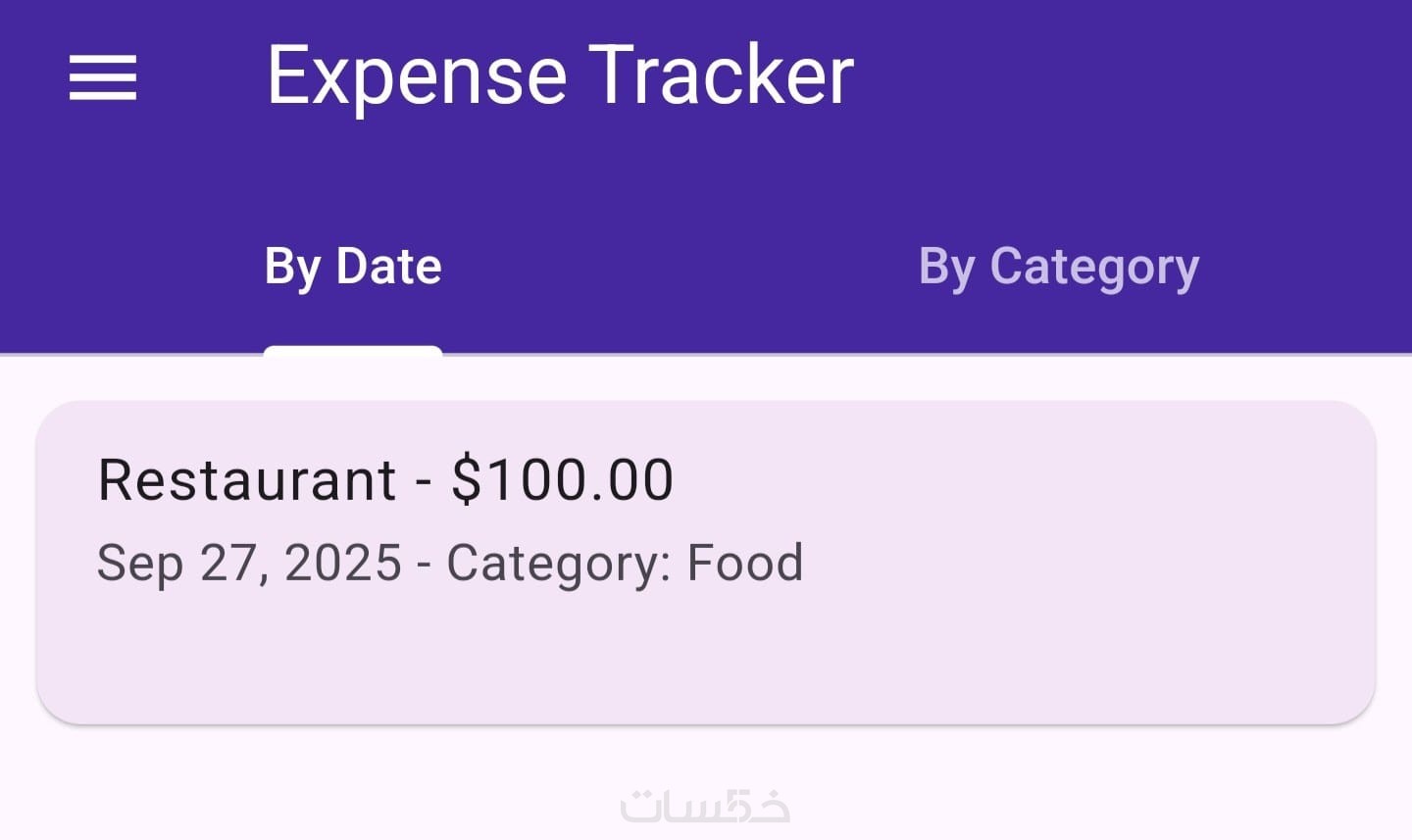Click the Expense Tracker title
The height and width of the screenshot is (840, 1412).
(x=560, y=75)
